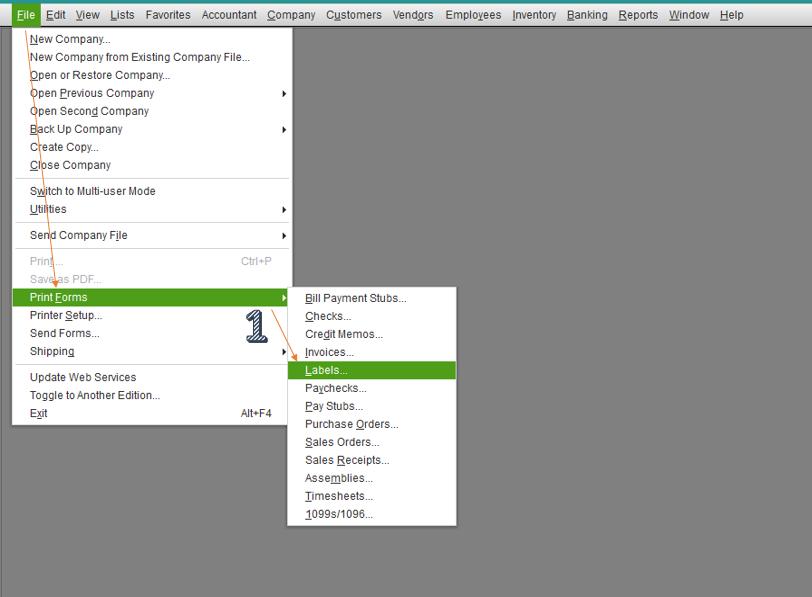Open the Window menu
The image size is (812, 597).
click(689, 15)
